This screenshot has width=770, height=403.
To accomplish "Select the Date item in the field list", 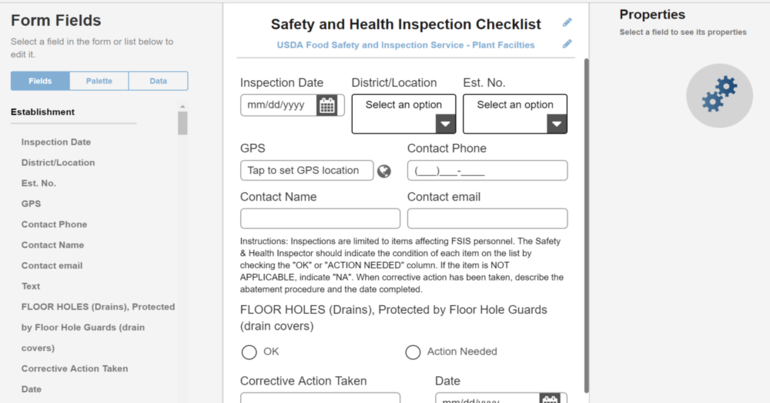I will 31,389.
